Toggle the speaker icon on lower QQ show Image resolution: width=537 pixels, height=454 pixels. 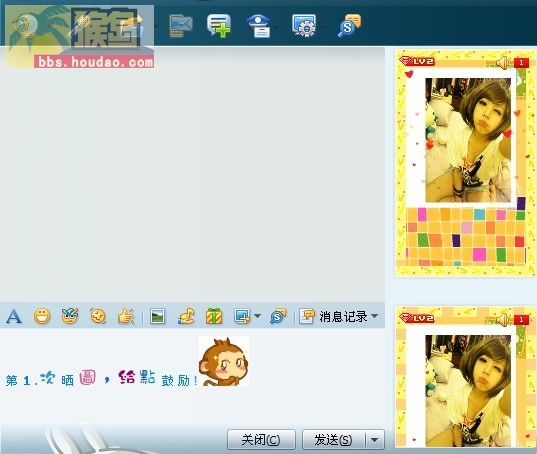click(503, 319)
